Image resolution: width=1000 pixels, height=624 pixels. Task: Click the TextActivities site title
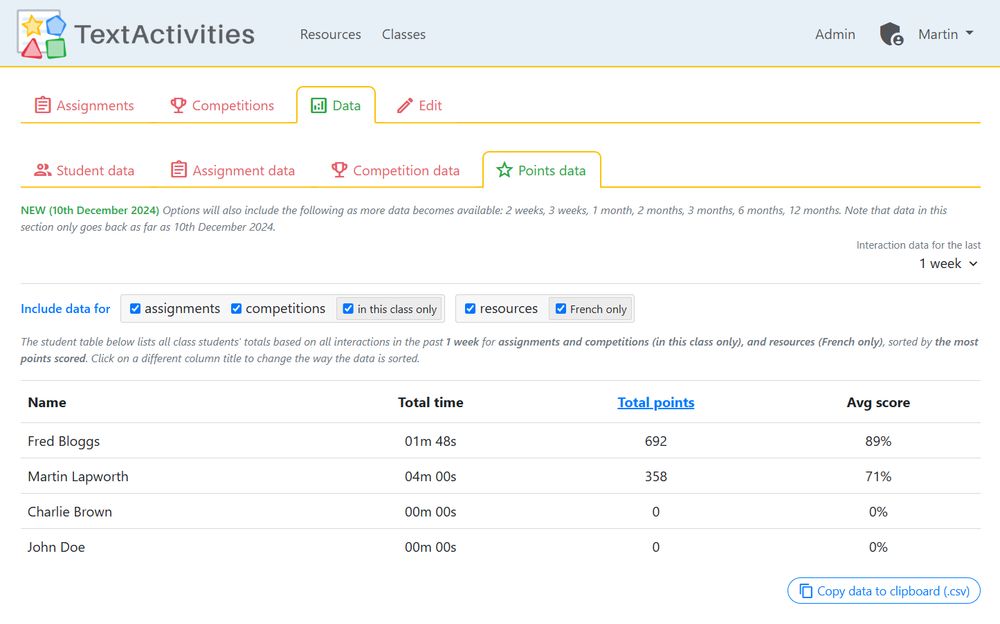[x=165, y=34]
